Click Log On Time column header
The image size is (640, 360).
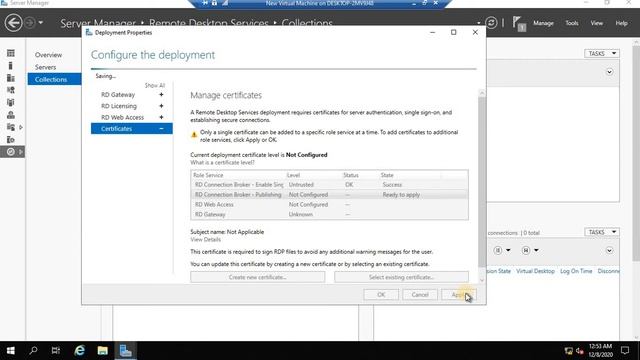tap(576, 271)
